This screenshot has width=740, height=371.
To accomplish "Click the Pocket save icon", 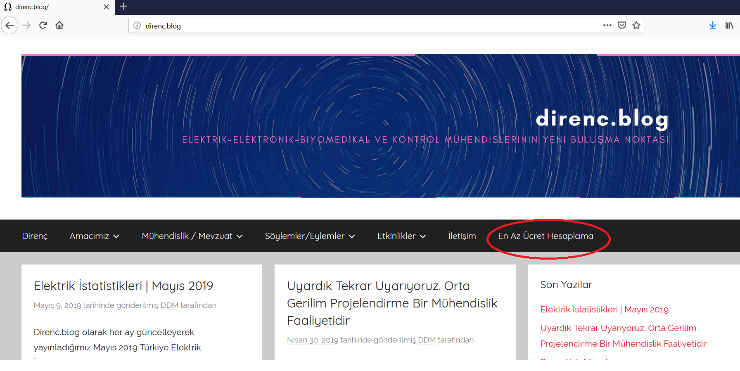I will [622, 25].
